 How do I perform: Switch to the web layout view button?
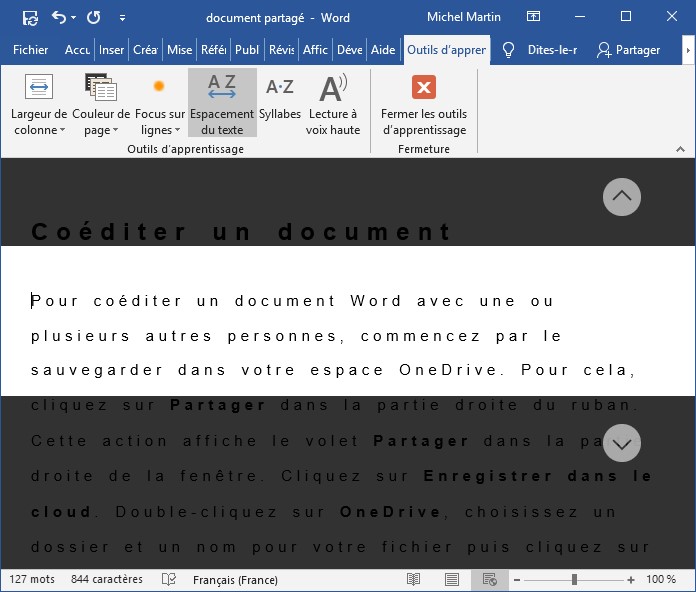click(x=490, y=579)
